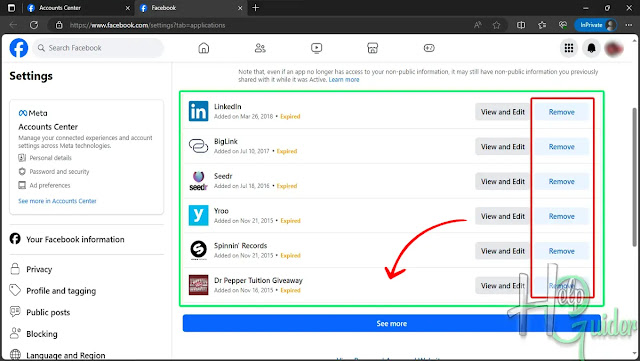Image resolution: width=640 pixels, height=361 pixels.
Task: Click Ad preferences link
Action: [x=50, y=185]
